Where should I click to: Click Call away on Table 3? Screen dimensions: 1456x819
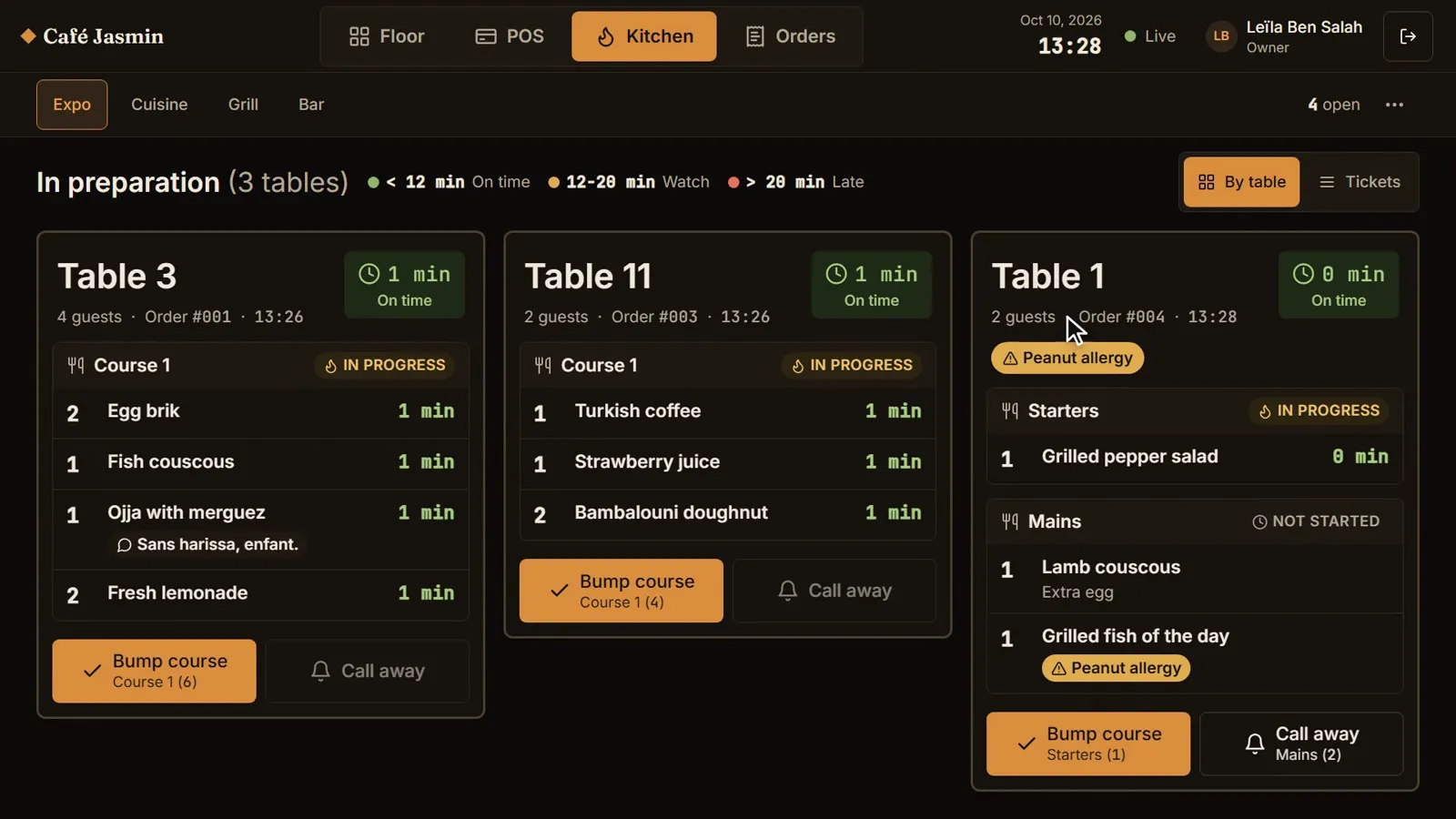[368, 671]
